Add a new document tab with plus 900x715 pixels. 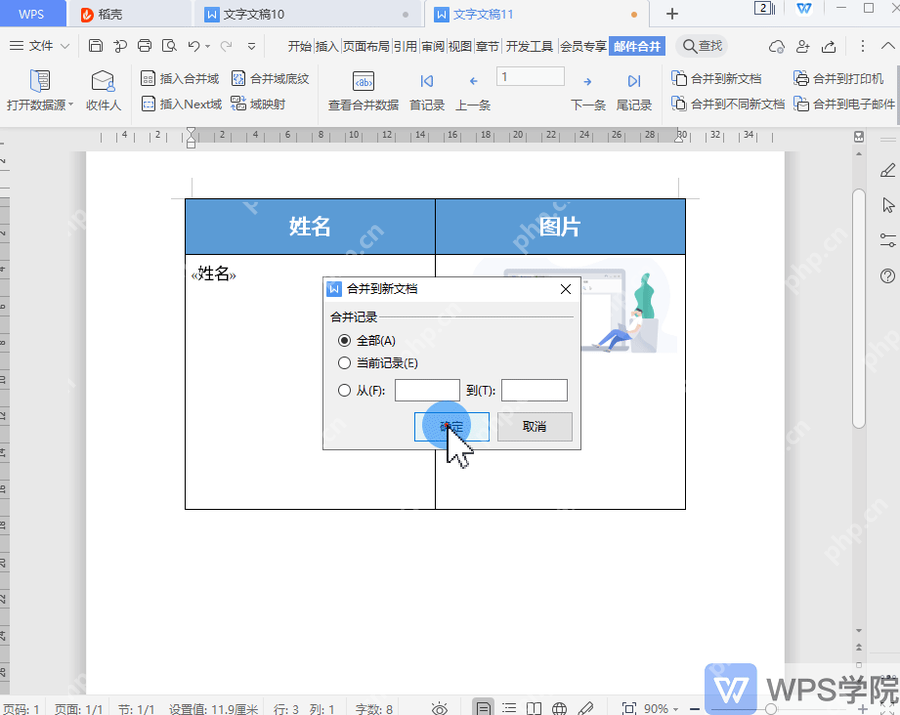tap(672, 14)
